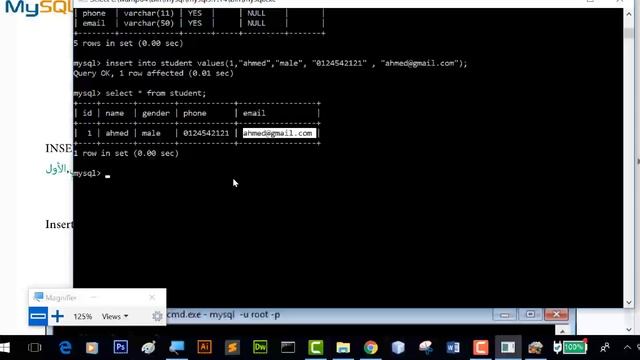Image resolution: width=640 pixels, height=360 pixels.
Task: Open the white and red taskbar app
Action: pyautogui.click(x=426, y=348)
